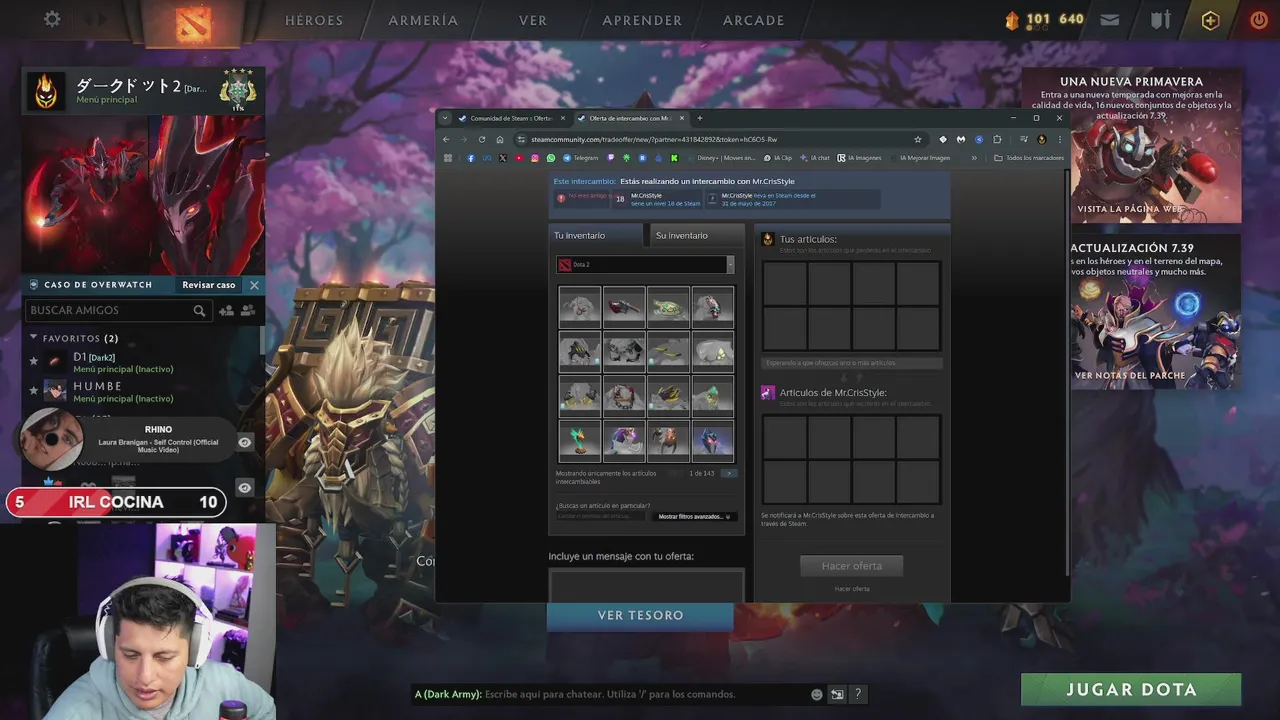Click the player profile avatar icon
Screen dimensions: 1280x720
tap(46, 92)
